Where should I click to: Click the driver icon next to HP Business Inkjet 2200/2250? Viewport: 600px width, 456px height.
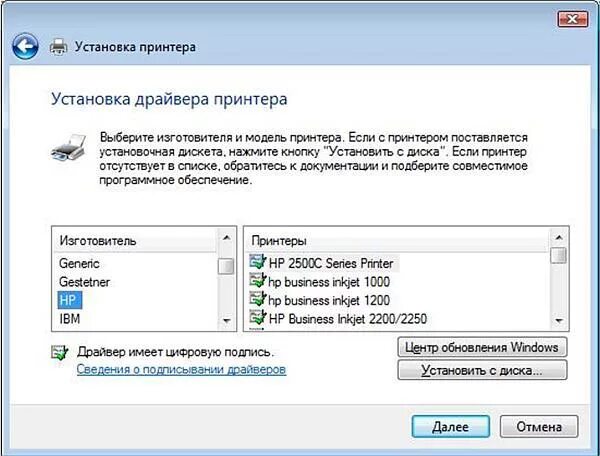[258, 318]
